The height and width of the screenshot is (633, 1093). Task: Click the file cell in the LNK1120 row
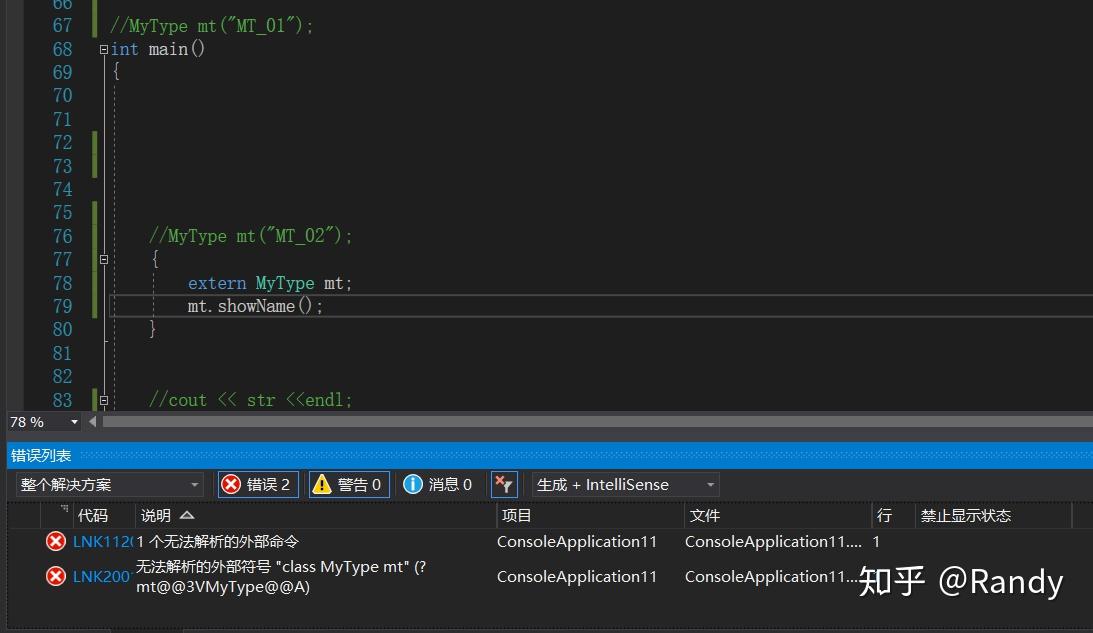coord(773,542)
